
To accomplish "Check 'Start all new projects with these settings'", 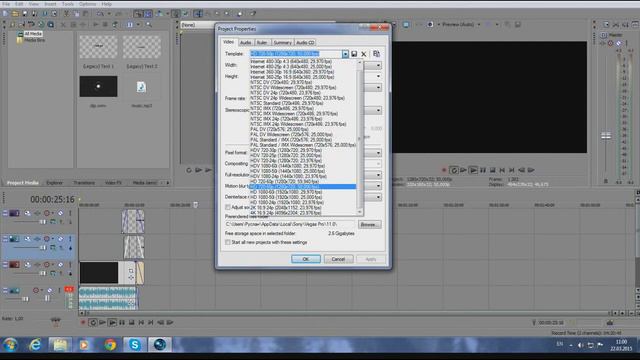I will (x=228, y=242).
